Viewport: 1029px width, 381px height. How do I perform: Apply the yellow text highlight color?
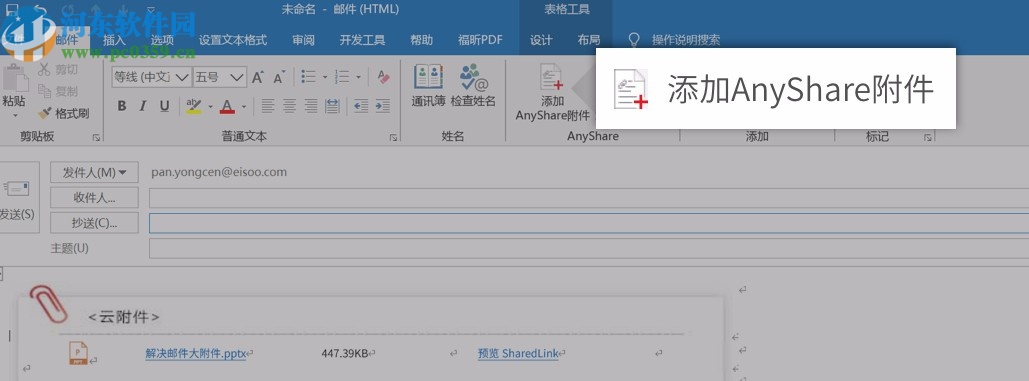pyautogui.click(x=194, y=106)
